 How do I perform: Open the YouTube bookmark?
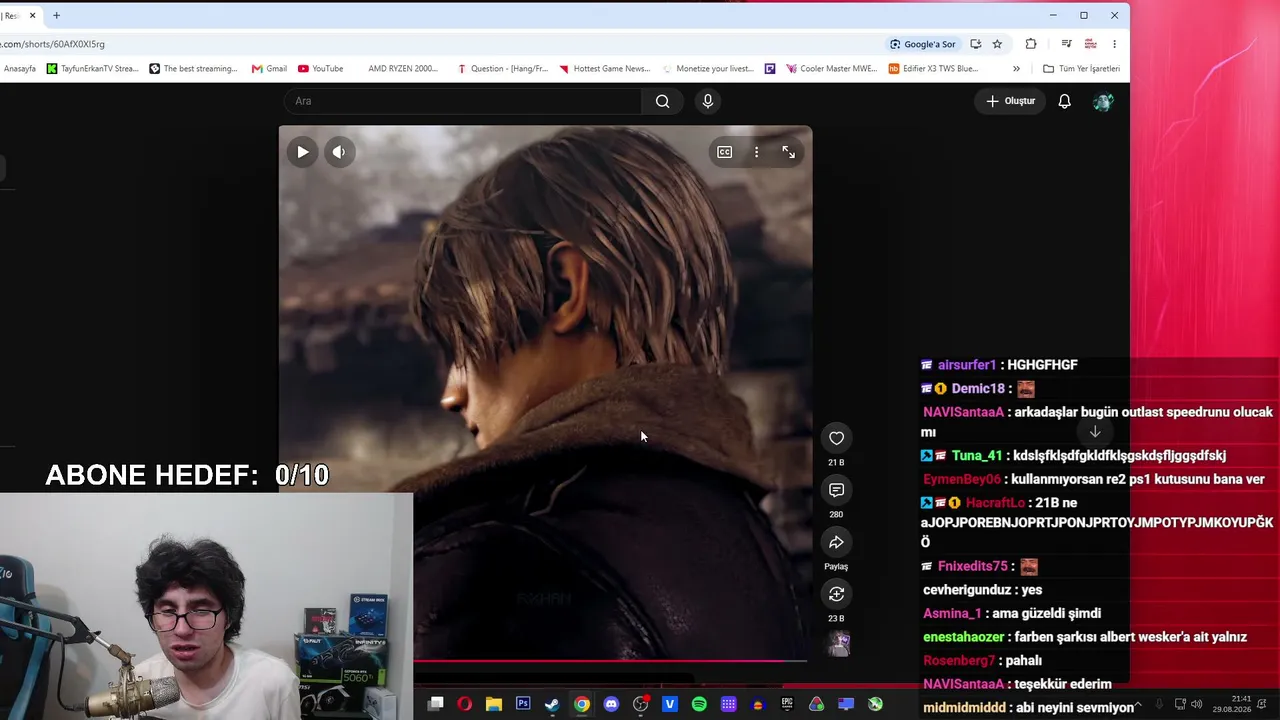tap(320, 69)
